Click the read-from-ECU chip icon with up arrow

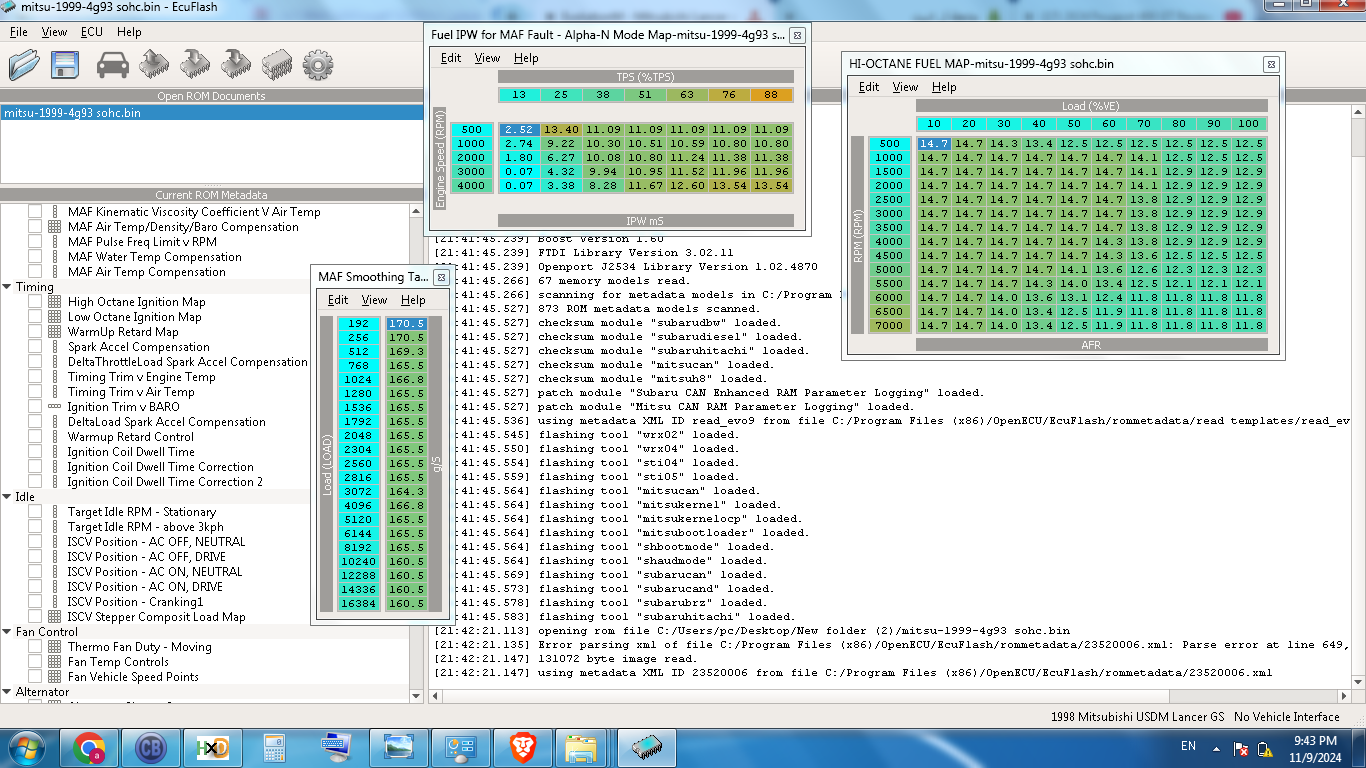(x=154, y=65)
